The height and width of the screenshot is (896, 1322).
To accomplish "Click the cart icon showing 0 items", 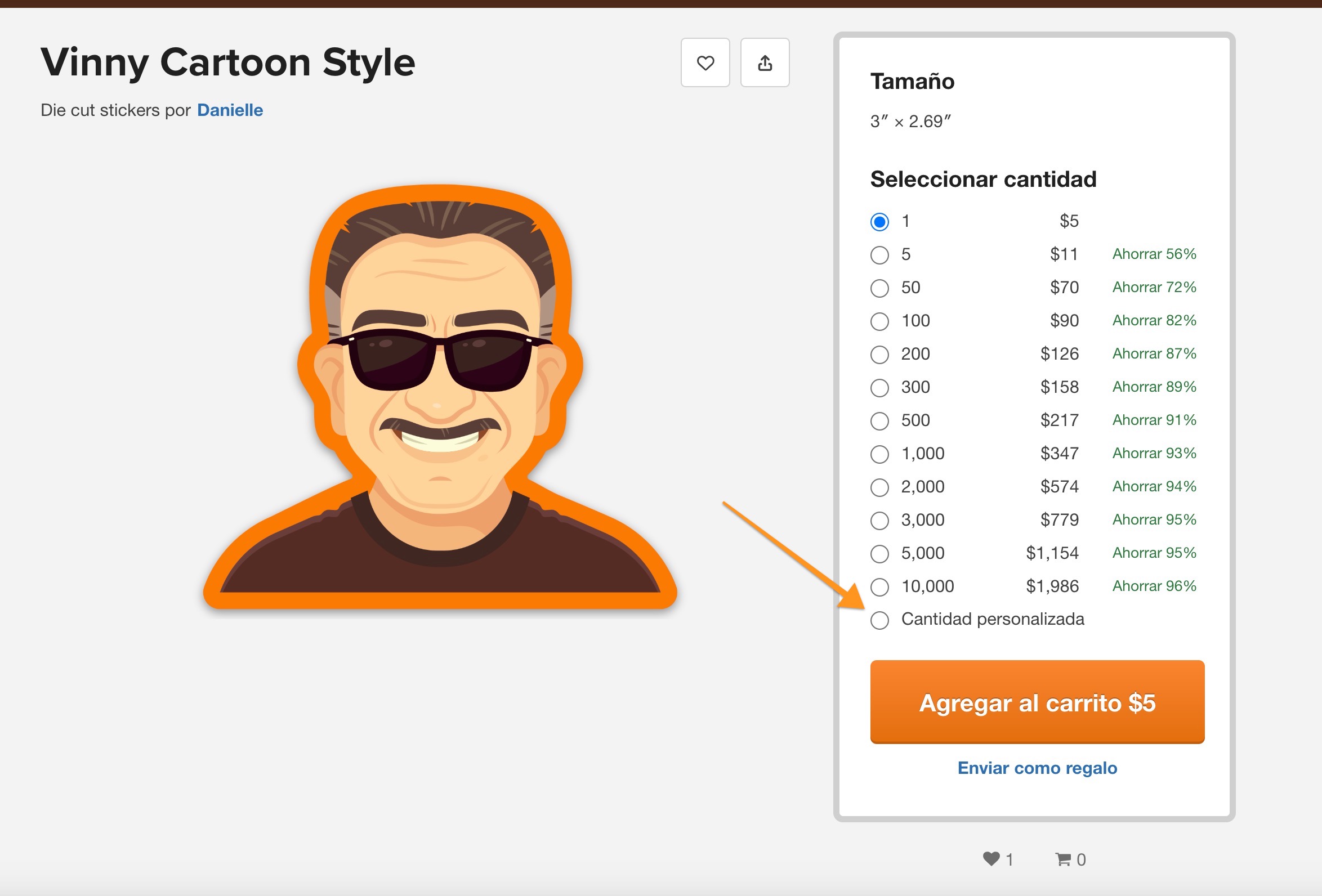I will [1063, 859].
